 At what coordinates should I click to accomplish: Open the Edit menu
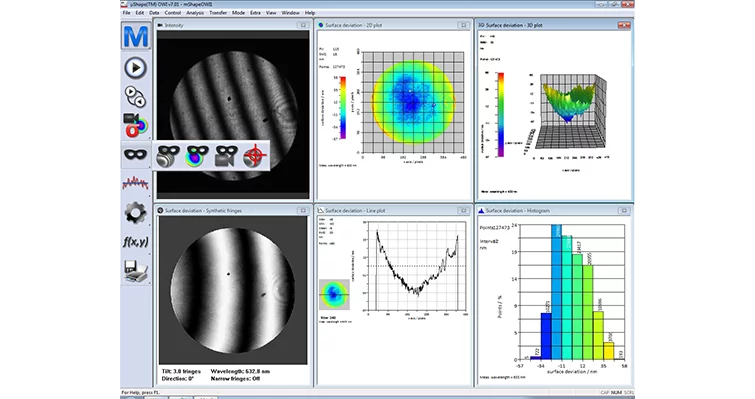[140, 13]
